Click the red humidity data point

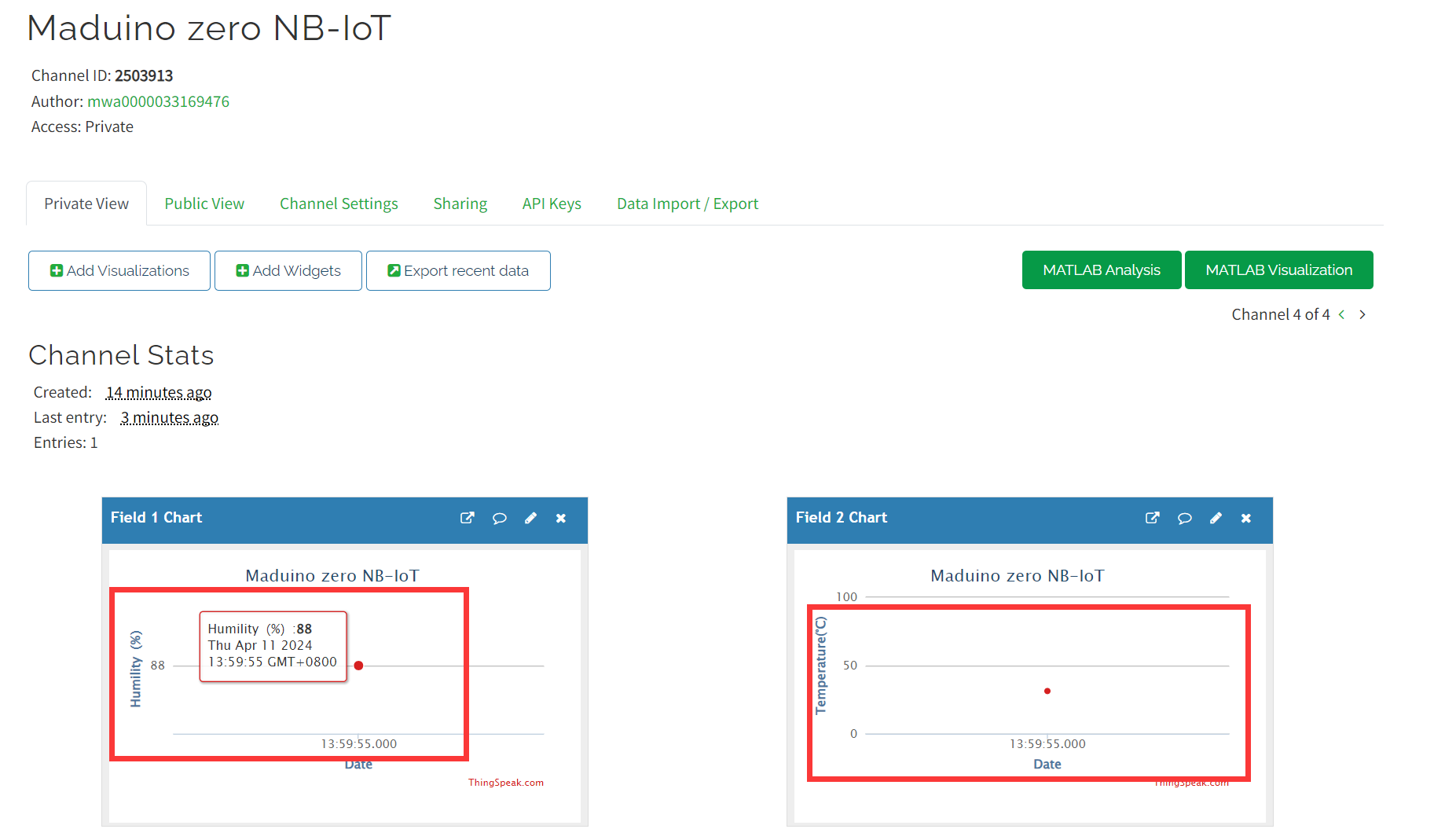click(358, 666)
